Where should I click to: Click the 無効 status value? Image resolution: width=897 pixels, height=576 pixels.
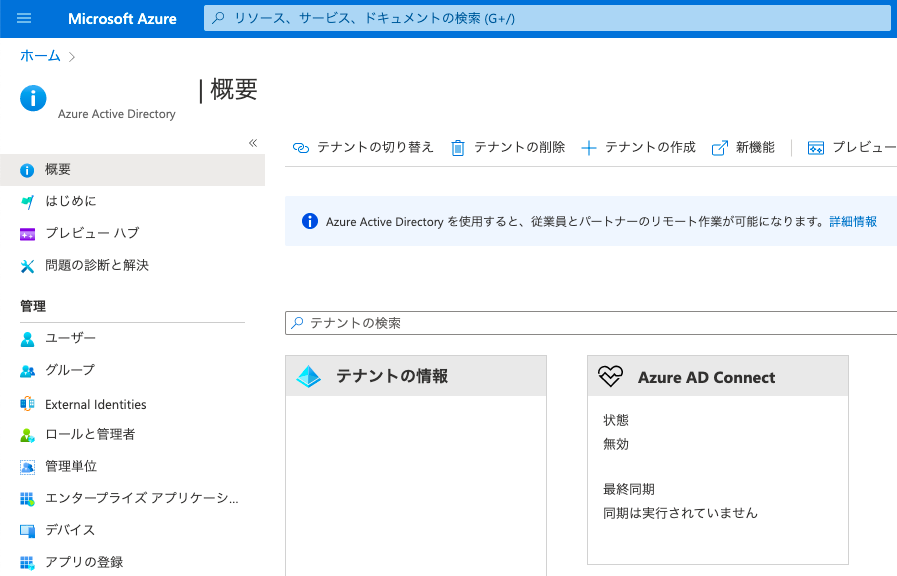pyautogui.click(x=616, y=444)
